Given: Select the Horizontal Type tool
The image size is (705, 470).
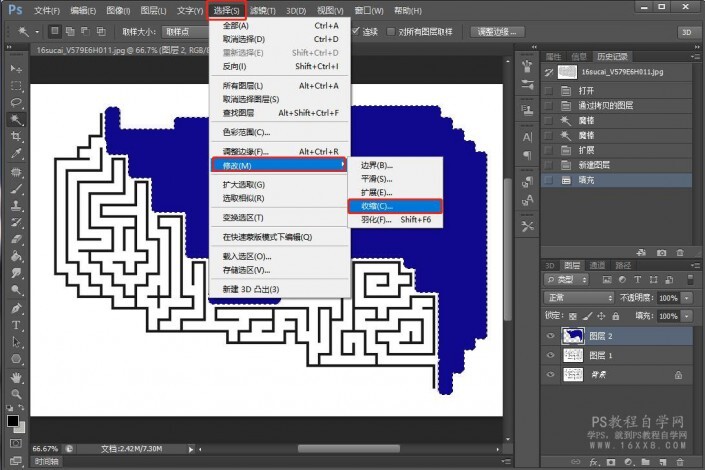Looking at the screenshot, I should (x=16, y=326).
